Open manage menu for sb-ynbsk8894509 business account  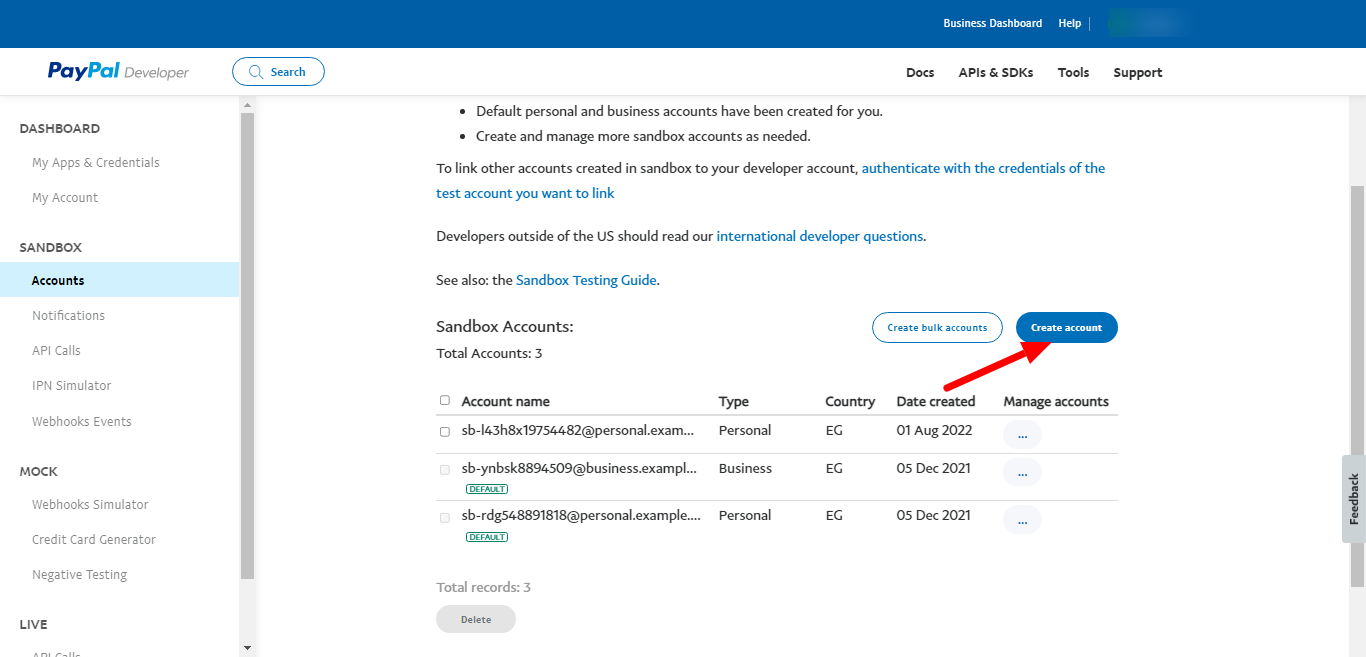pos(1022,472)
